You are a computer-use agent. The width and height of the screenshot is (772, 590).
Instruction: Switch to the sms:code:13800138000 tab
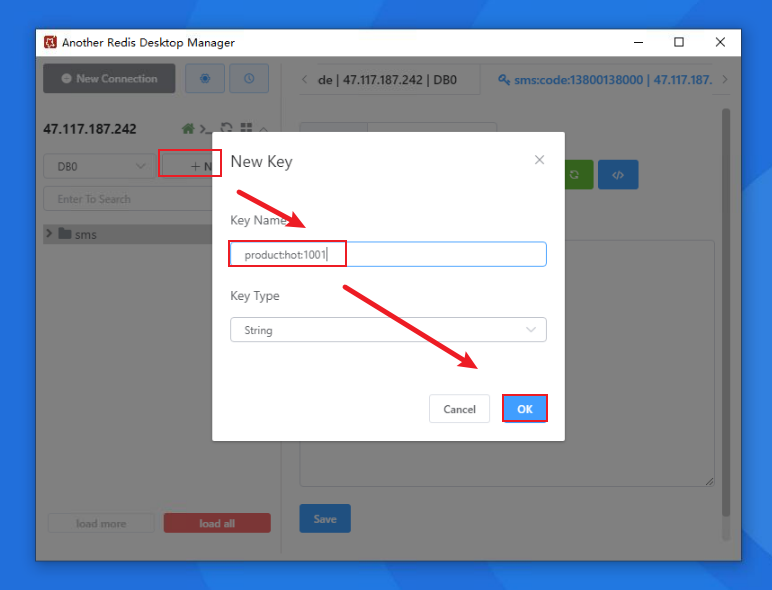click(605, 80)
